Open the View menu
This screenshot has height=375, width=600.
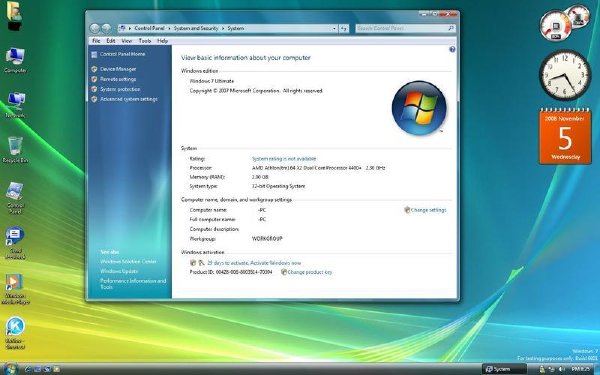[x=127, y=41]
